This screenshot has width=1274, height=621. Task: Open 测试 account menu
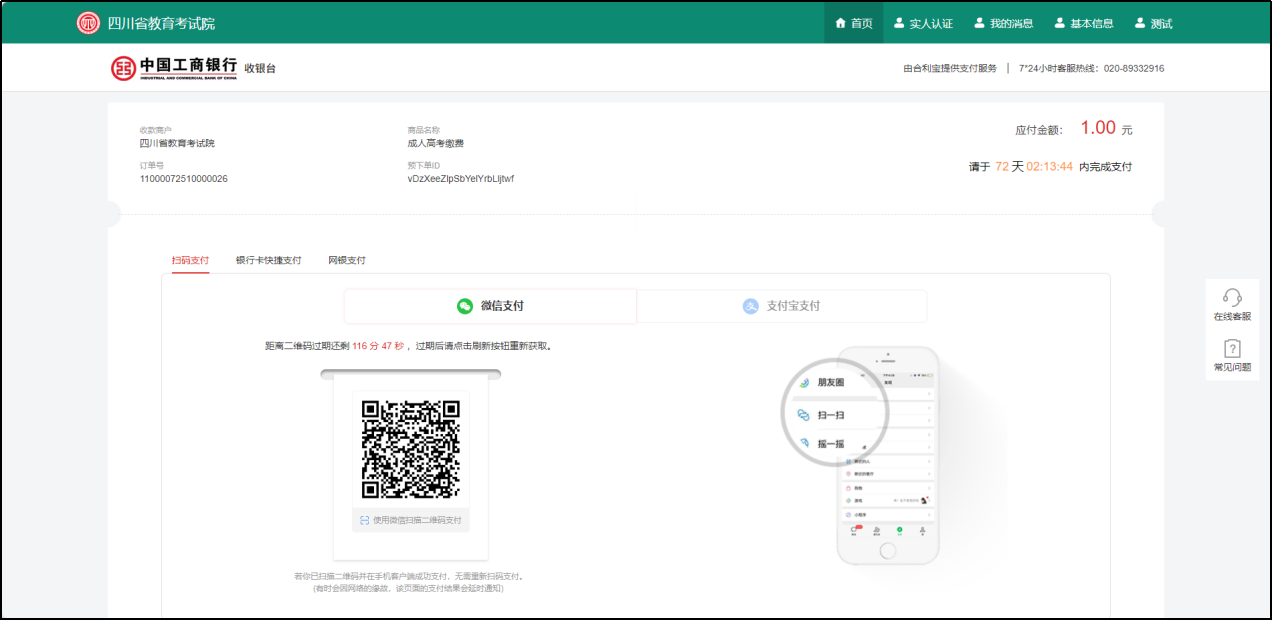1153,23
